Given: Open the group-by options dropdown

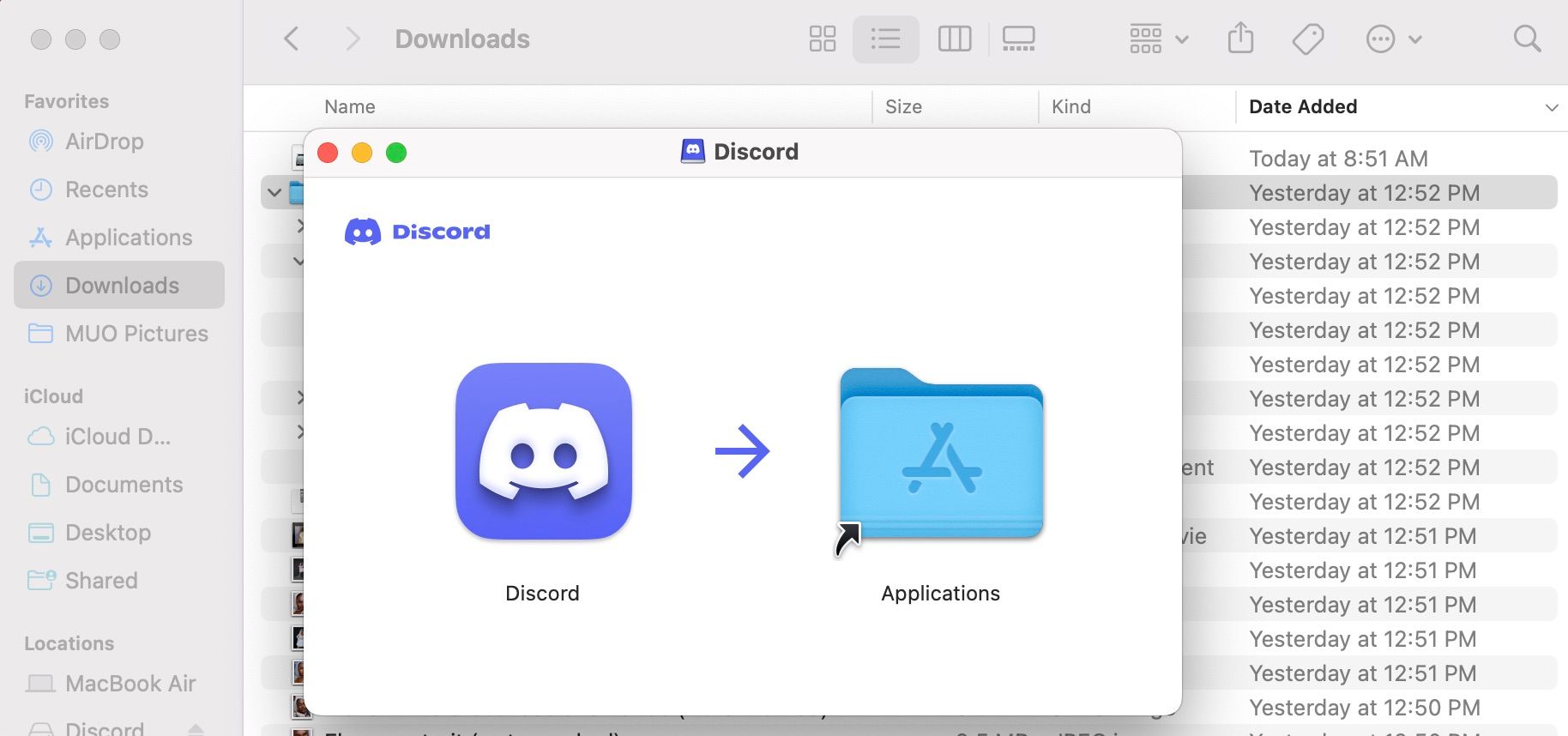Looking at the screenshot, I should point(1159,39).
